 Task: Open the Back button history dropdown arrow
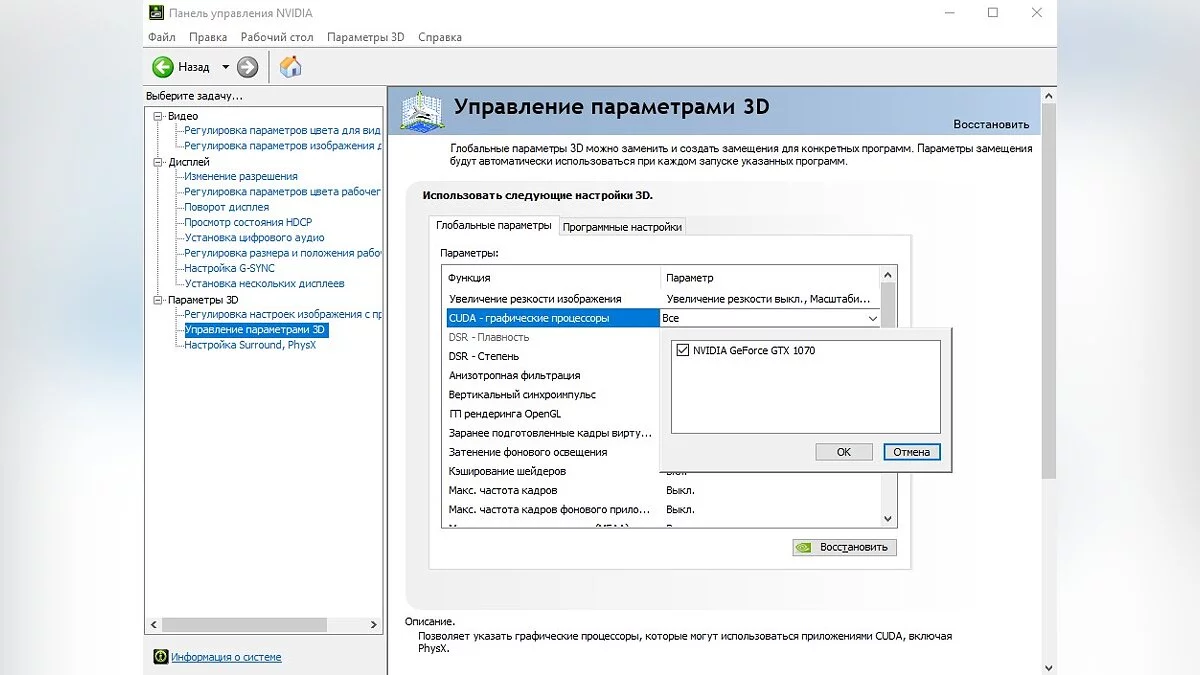point(225,67)
